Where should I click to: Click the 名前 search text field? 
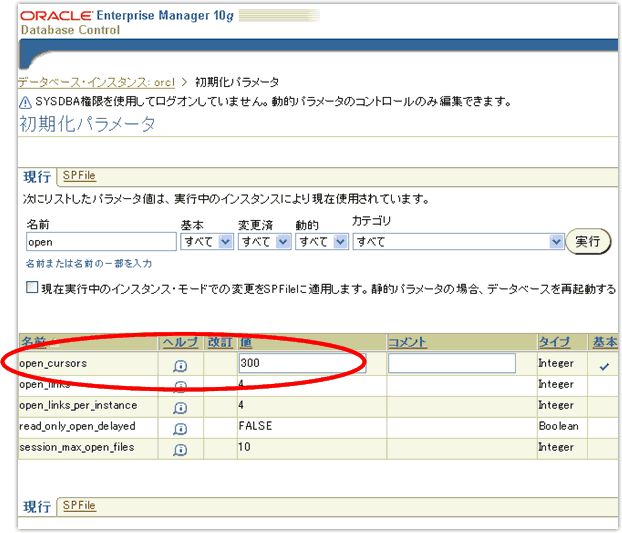(x=101, y=242)
